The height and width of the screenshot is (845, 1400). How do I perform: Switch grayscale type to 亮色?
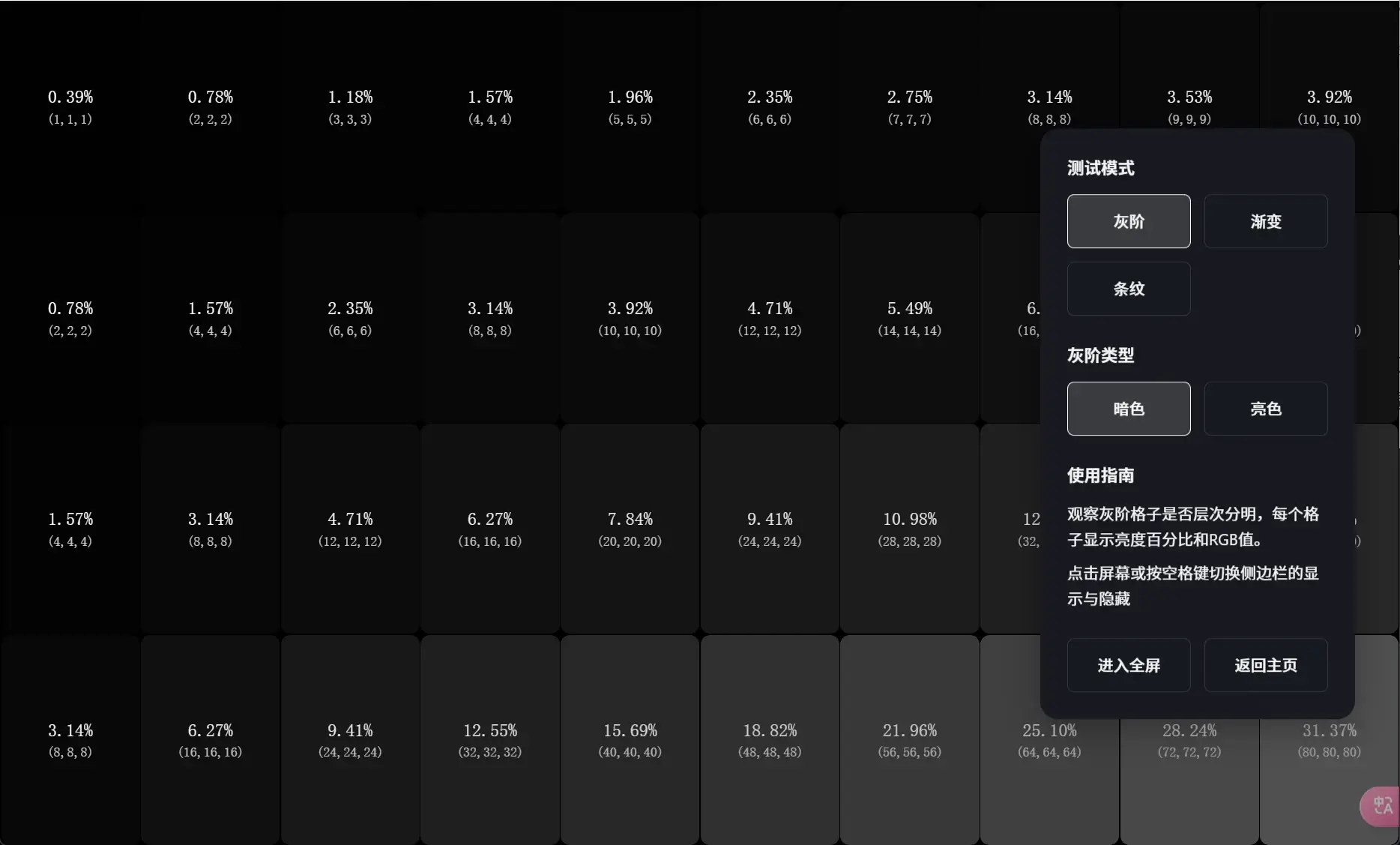tap(1265, 409)
